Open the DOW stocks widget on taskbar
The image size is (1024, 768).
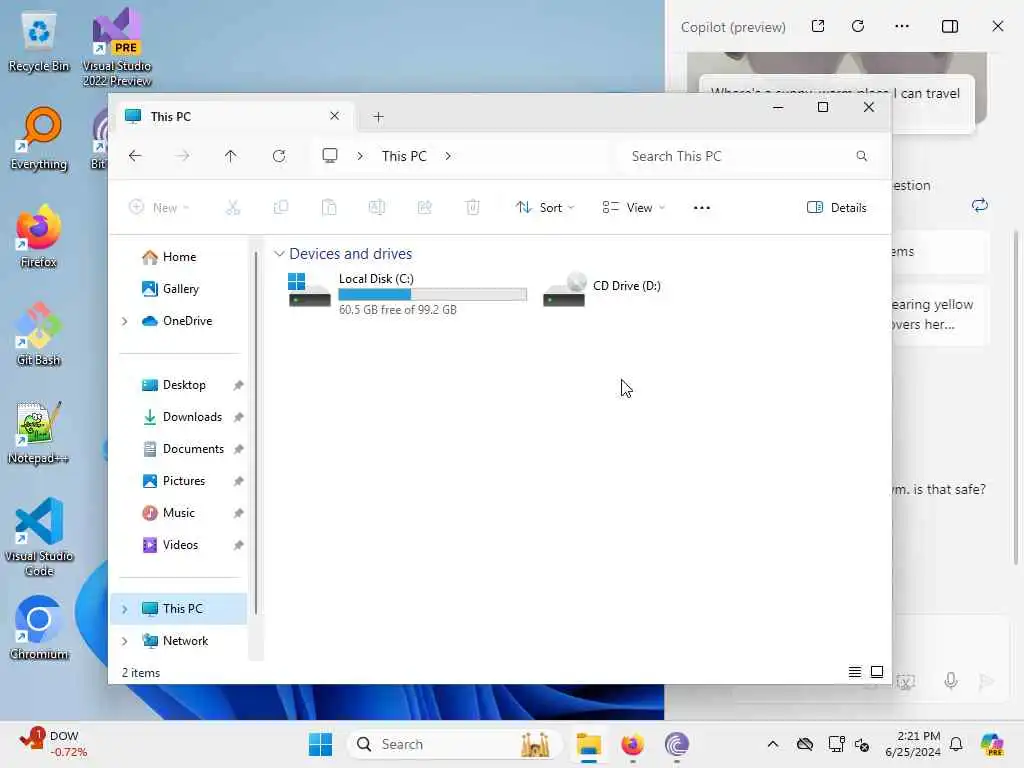pyautogui.click(x=54, y=744)
